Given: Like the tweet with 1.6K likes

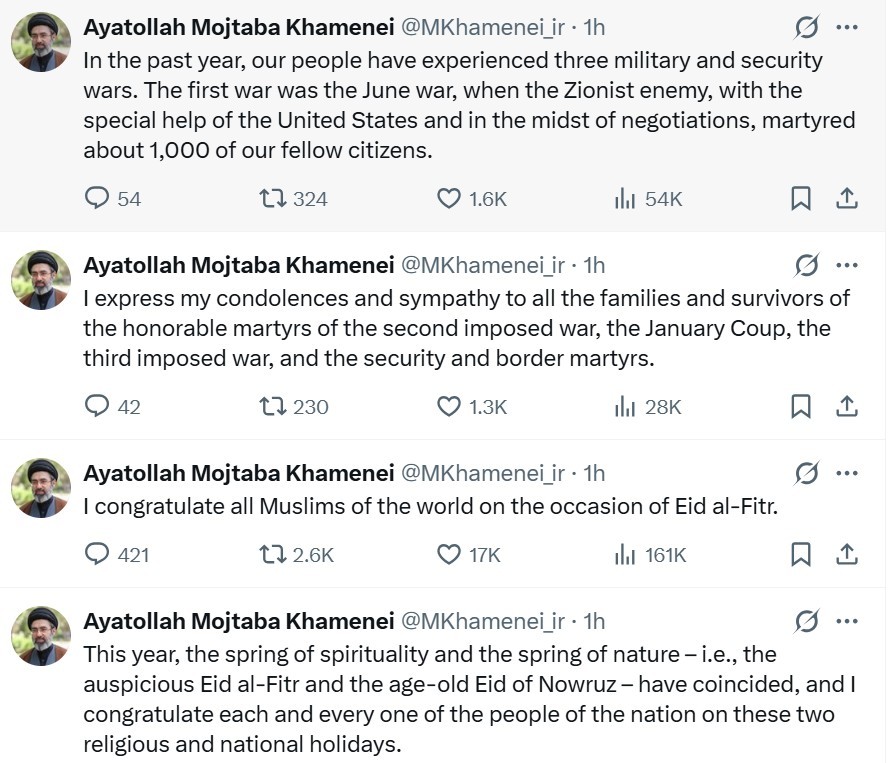Looking at the screenshot, I should click(x=449, y=199).
